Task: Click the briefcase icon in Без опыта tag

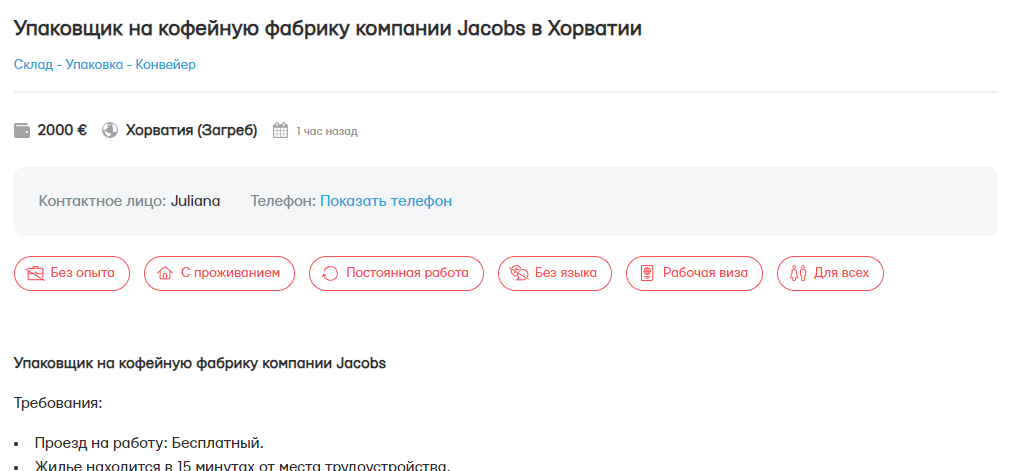Action: tap(35, 273)
